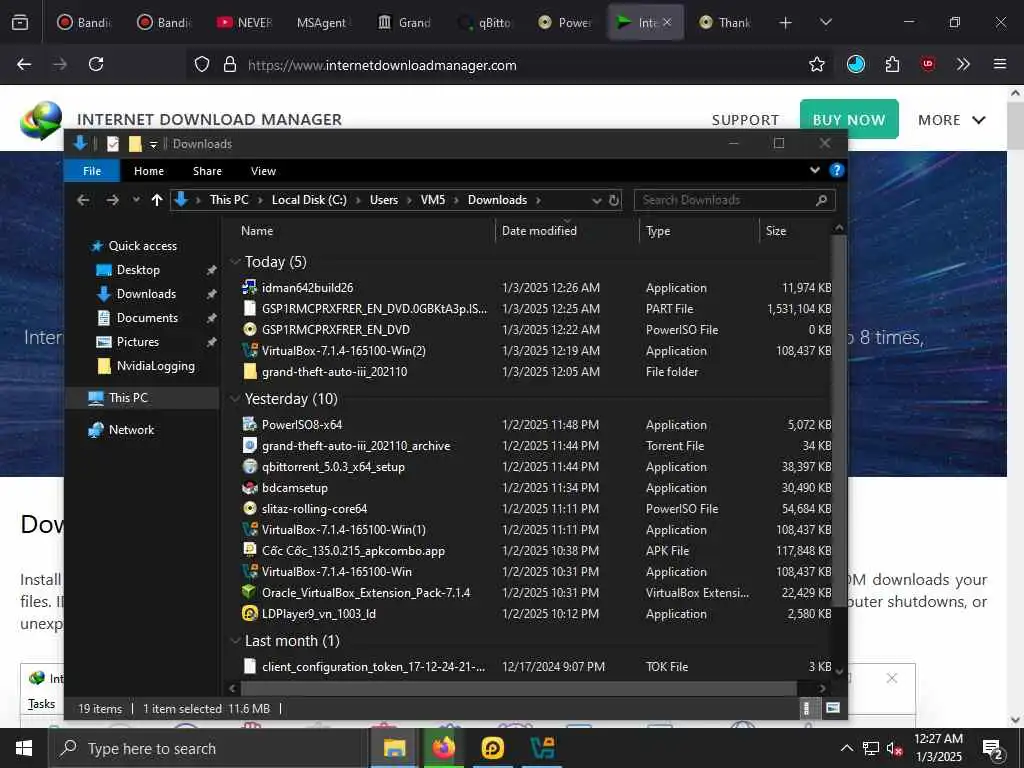Open the address bar history dropdown
This screenshot has width=1024, height=768.
[x=596, y=200]
